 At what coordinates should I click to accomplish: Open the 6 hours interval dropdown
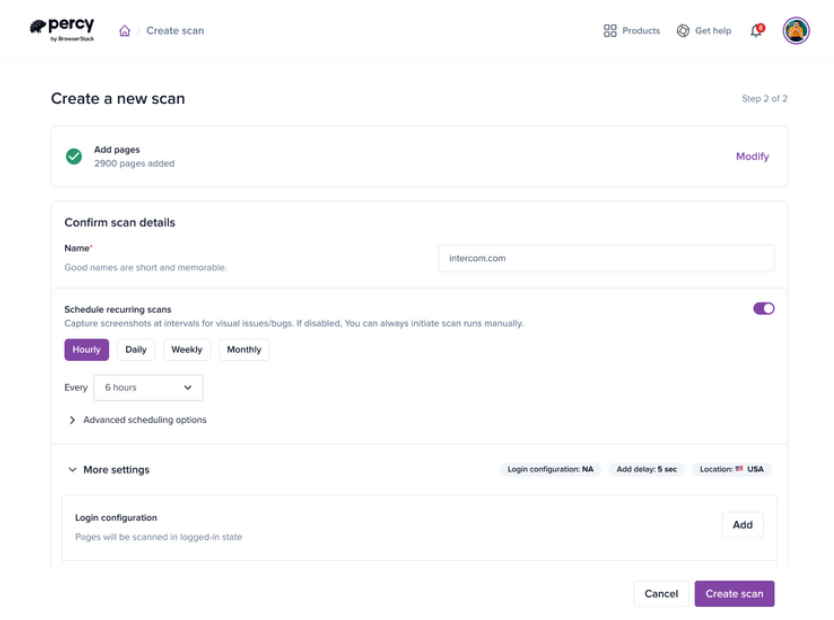click(x=148, y=388)
